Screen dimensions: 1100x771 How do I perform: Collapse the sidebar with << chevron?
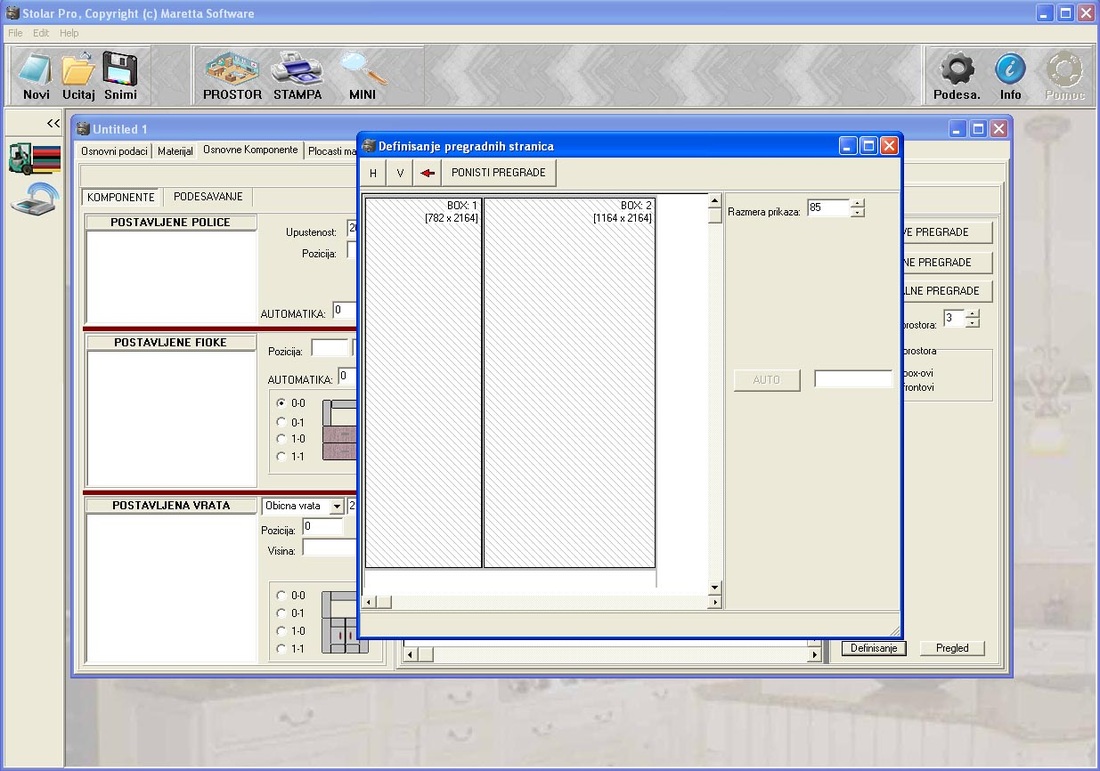(53, 123)
